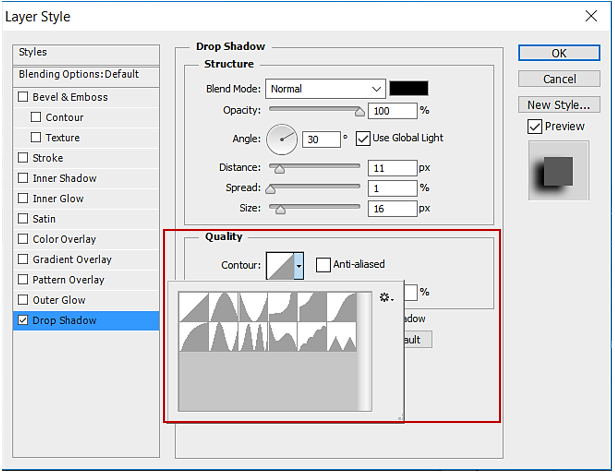Enable the Bevel & Emboss checkbox
Viewport: 615px width, 473px height.
(24, 97)
